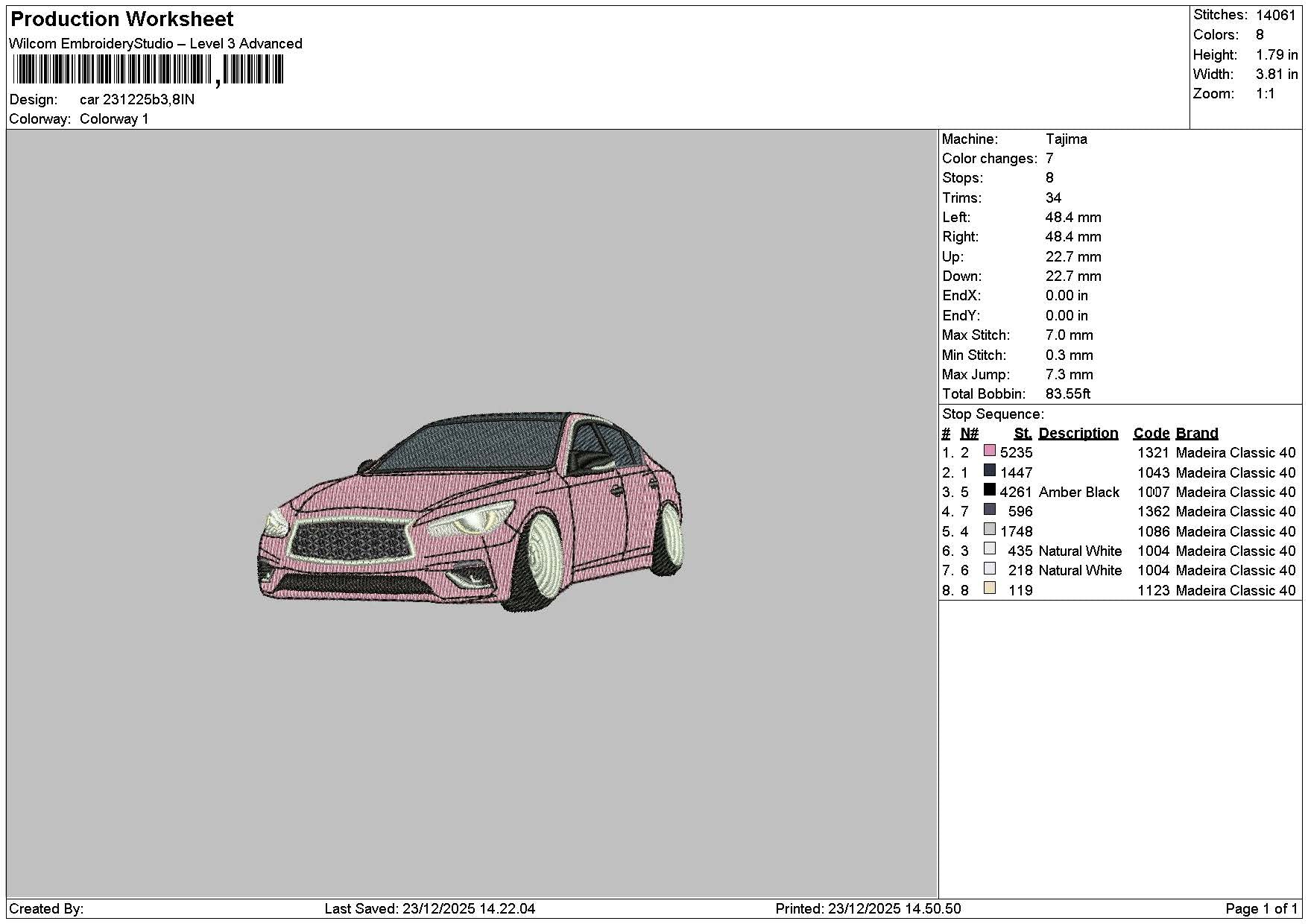Screen dimensions: 1308x924
Task: Click the code 1123 in stop row 8
Action: click(1153, 591)
